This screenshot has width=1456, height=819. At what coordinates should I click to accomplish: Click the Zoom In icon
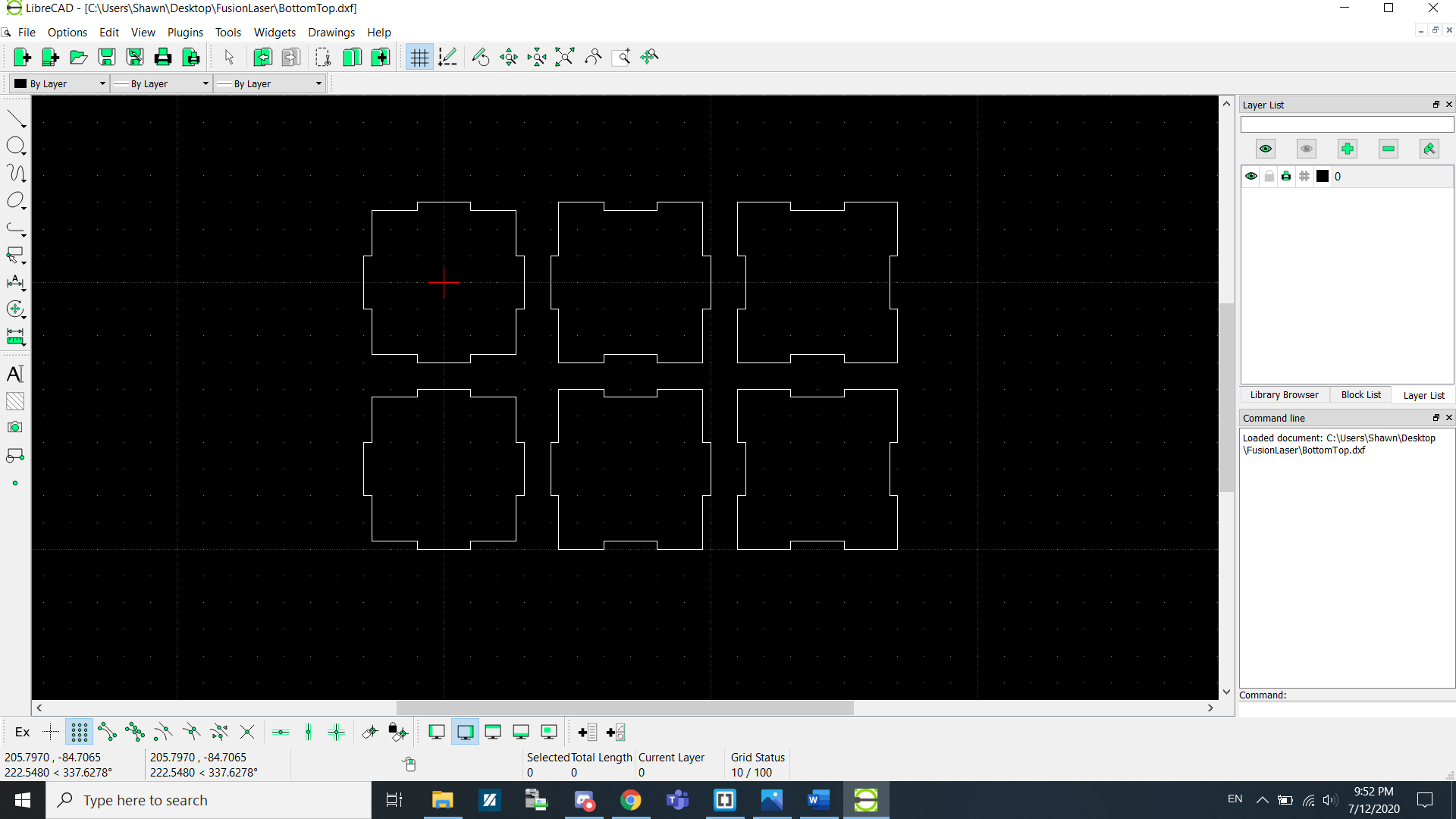(x=509, y=57)
